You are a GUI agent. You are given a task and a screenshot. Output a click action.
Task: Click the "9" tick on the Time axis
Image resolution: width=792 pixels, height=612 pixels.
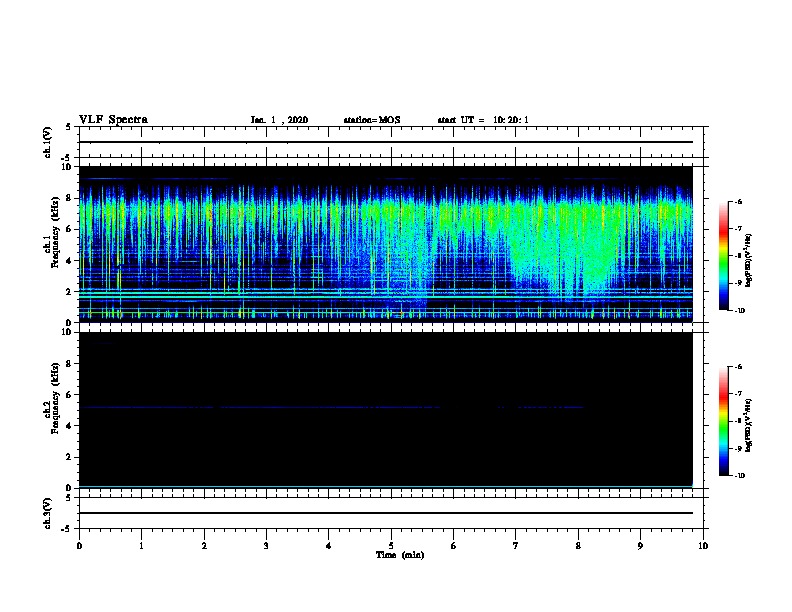(x=640, y=545)
